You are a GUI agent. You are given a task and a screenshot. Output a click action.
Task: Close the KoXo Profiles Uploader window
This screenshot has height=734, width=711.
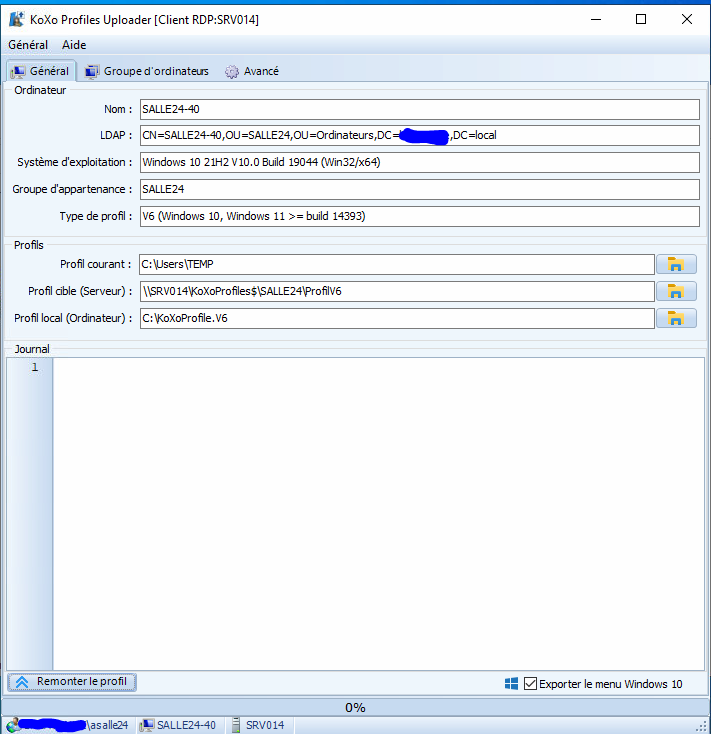(x=687, y=19)
